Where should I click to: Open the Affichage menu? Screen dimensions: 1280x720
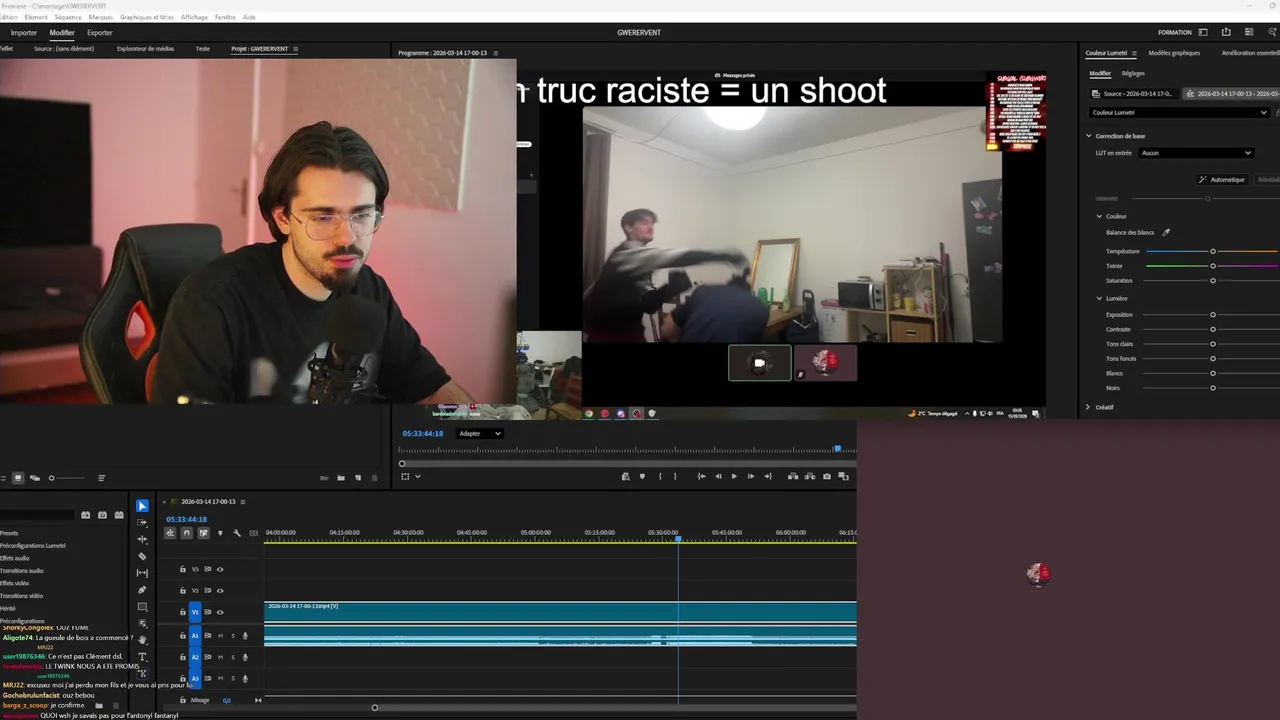tap(194, 17)
